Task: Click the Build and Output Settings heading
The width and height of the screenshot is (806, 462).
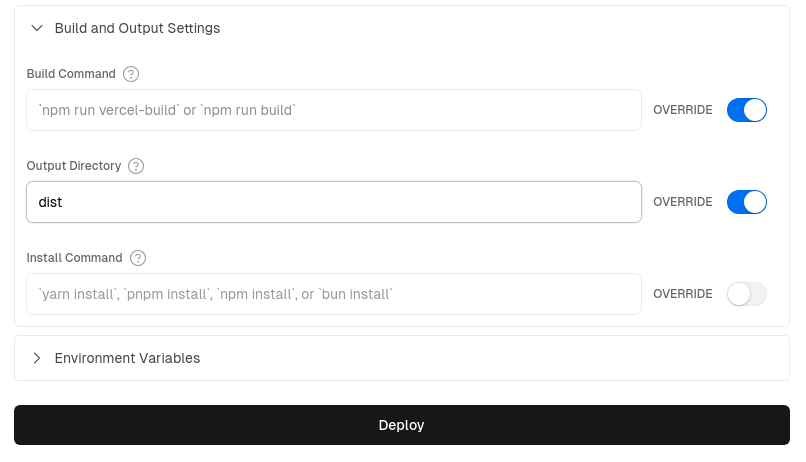Action: click(137, 28)
